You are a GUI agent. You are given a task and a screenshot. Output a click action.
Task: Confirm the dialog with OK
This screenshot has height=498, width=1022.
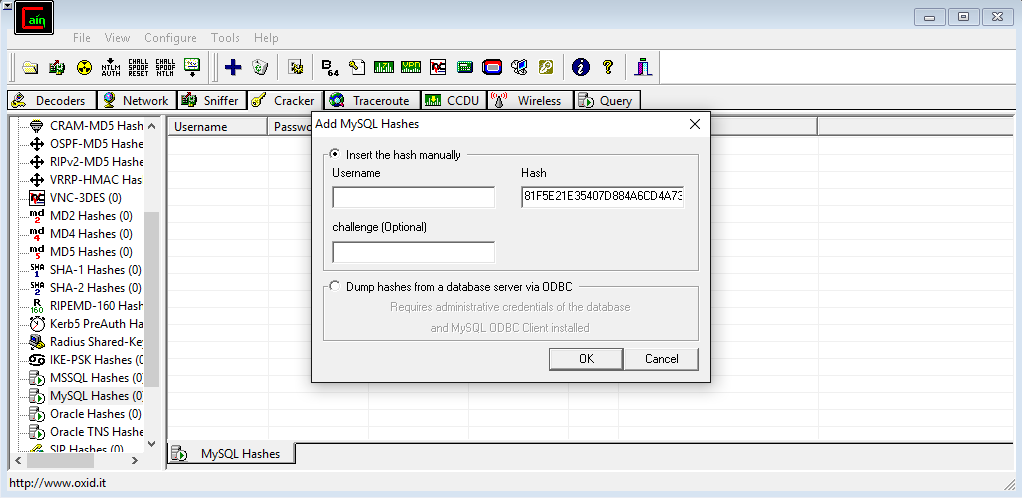[x=586, y=359]
